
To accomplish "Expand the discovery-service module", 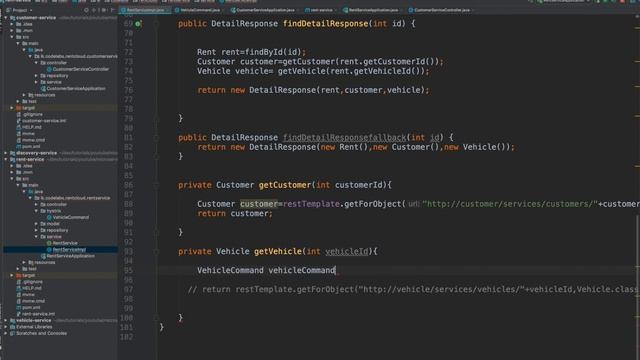I will click(6, 153).
